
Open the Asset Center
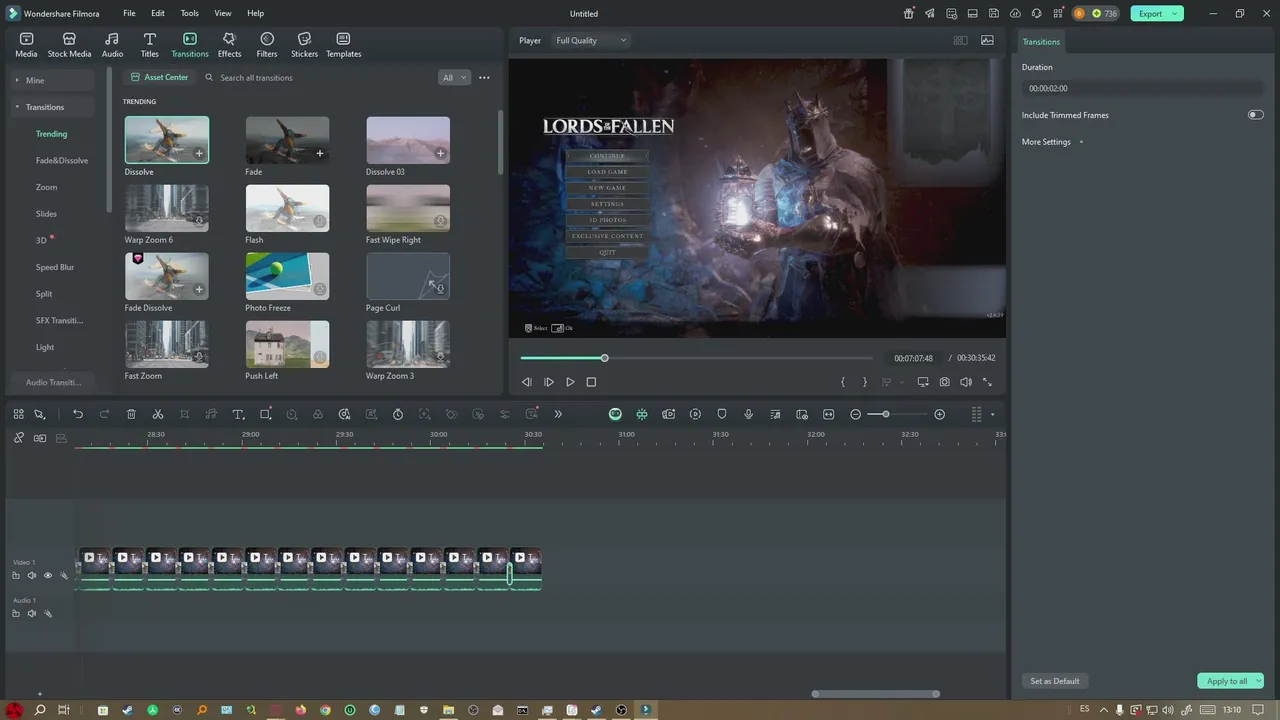pyautogui.click(x=159, y=77)
